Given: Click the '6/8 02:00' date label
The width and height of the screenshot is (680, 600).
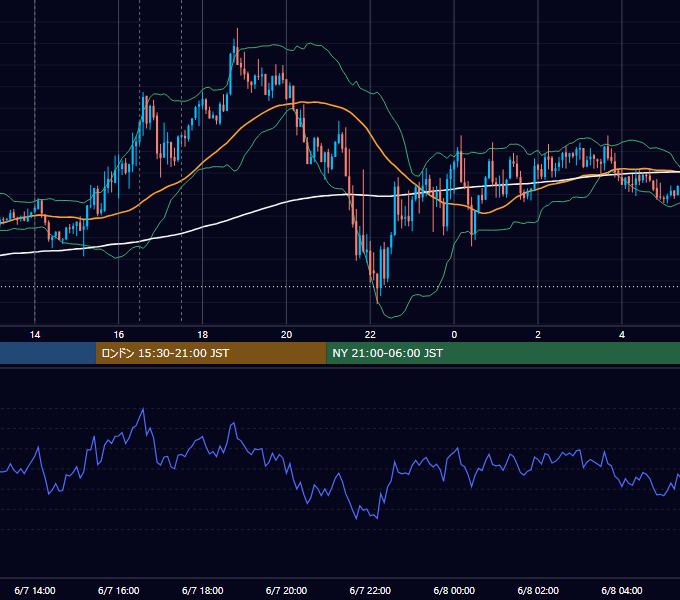Looking at the screenshot, I should (538, 590).
